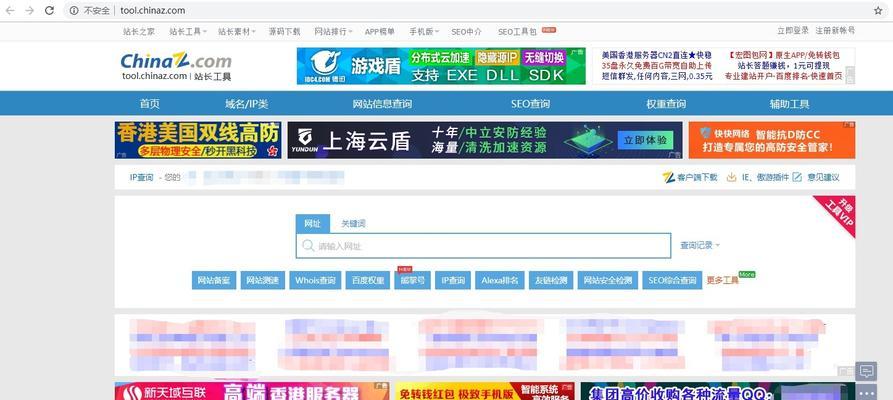
Task: Click the browser back arrow
Action: click(x=10, y=10)
